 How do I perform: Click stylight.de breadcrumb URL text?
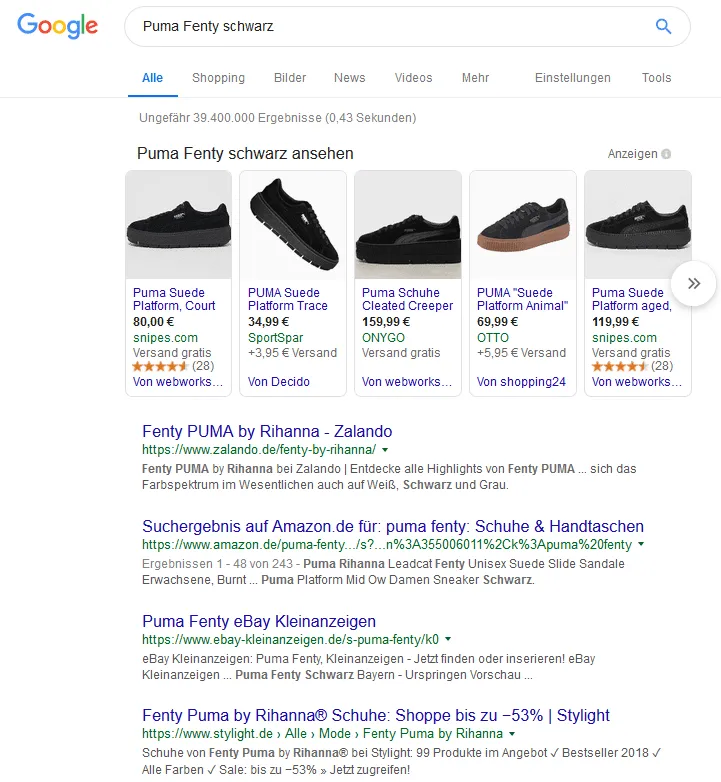click(x=322, y=734)
